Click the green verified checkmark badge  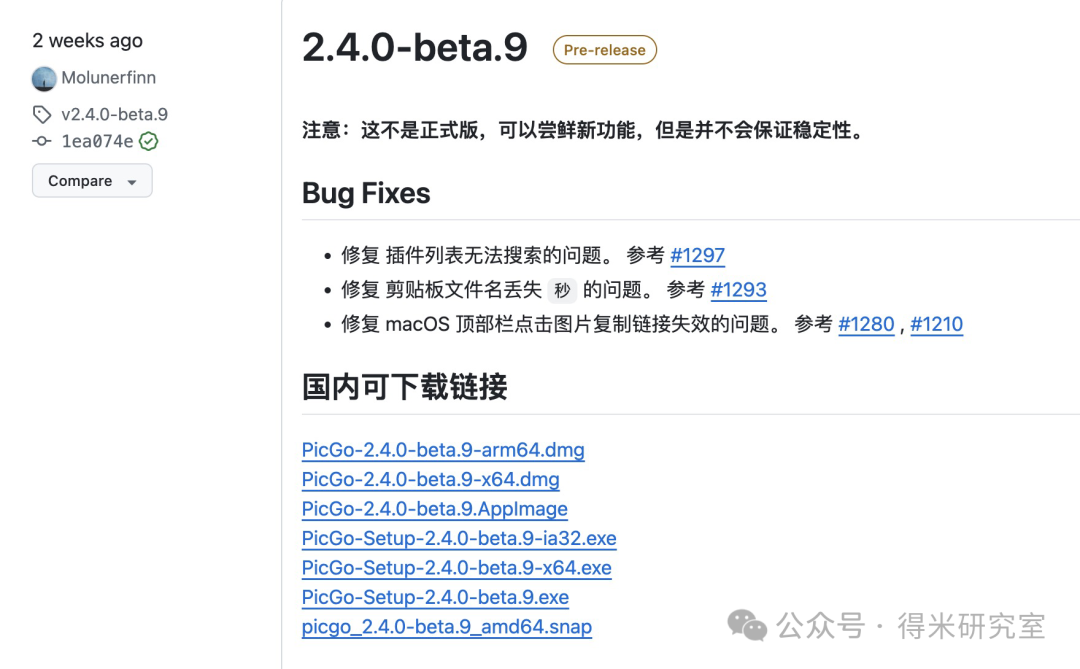pos(148,141)
